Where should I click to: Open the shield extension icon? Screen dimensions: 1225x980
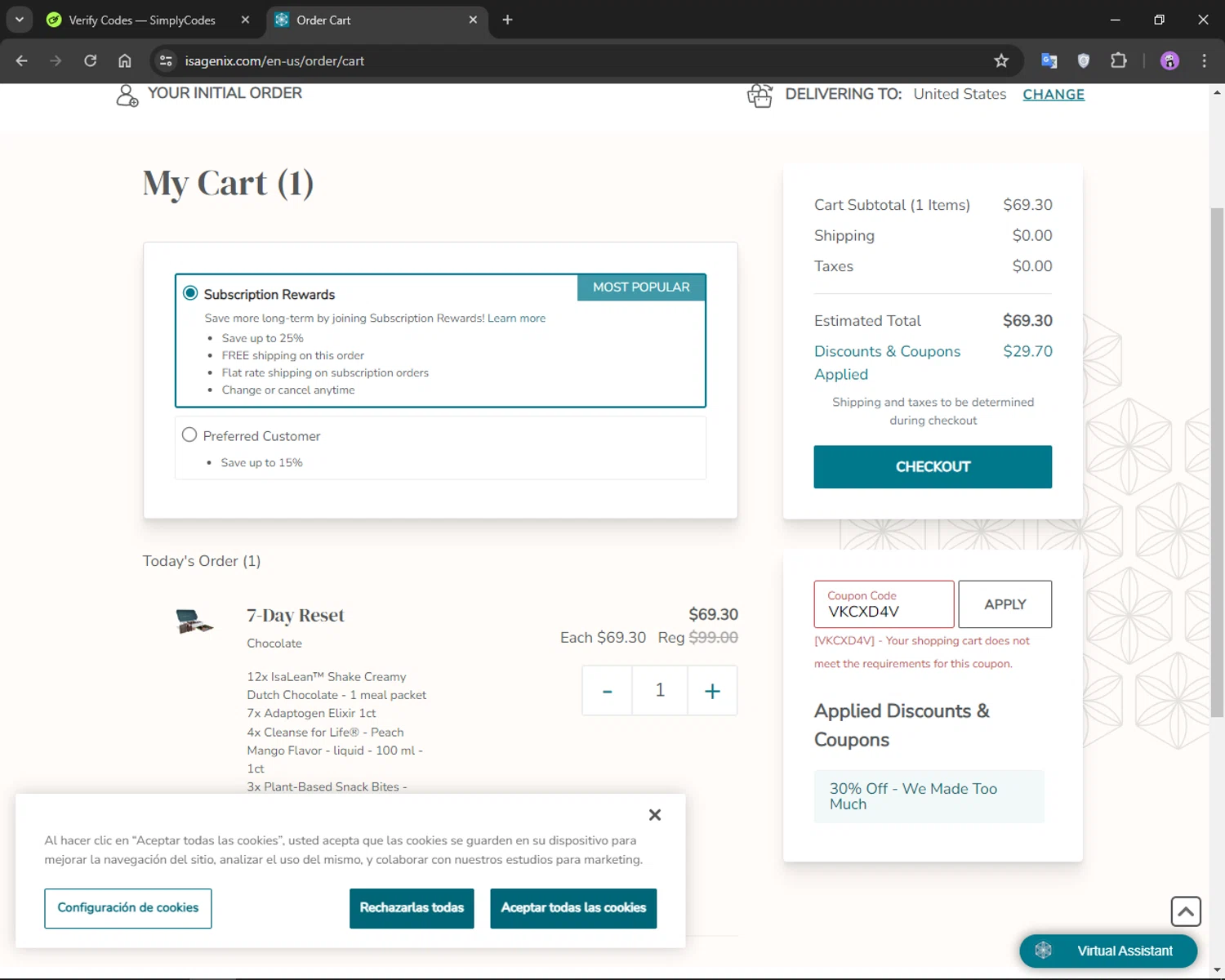coord(1084,60)
